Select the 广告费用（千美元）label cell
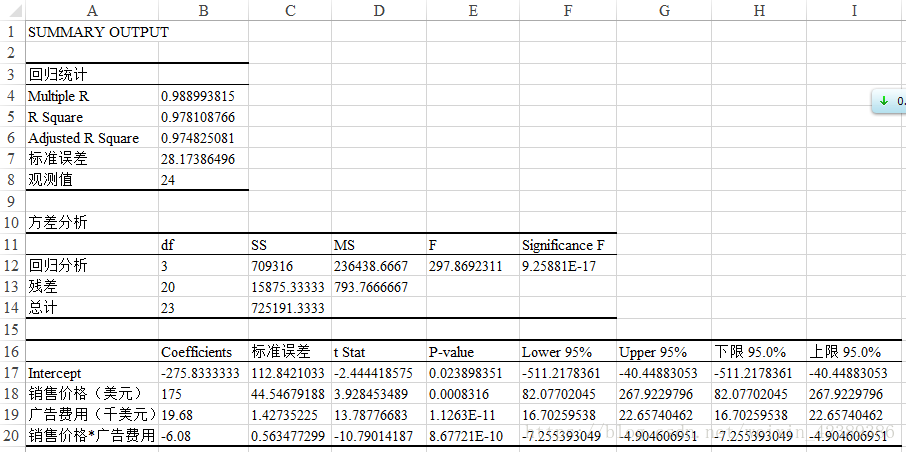The image size is (906, 452). point(92,414)
